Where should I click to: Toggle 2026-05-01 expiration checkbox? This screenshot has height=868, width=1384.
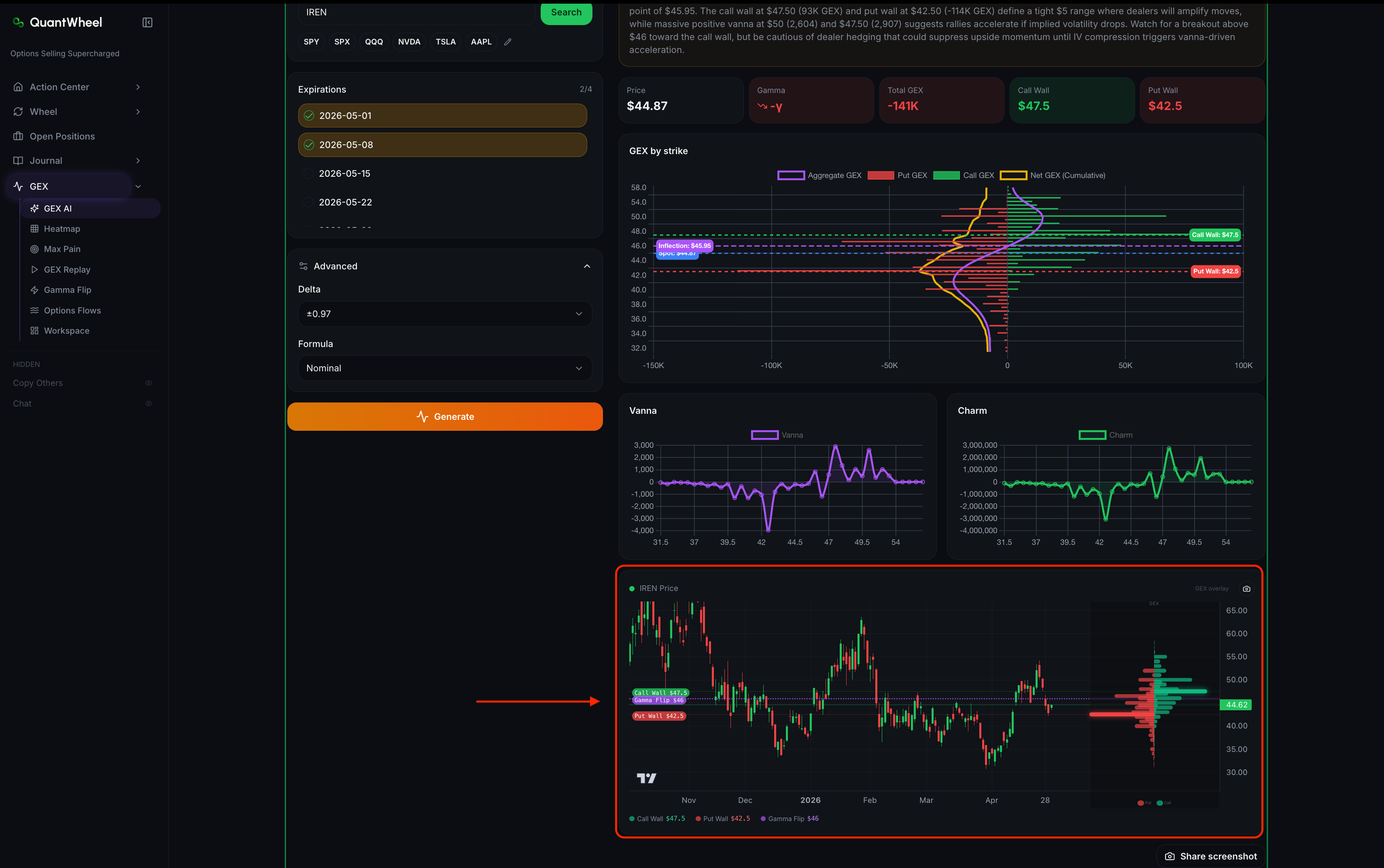click(x=309, y=115)
